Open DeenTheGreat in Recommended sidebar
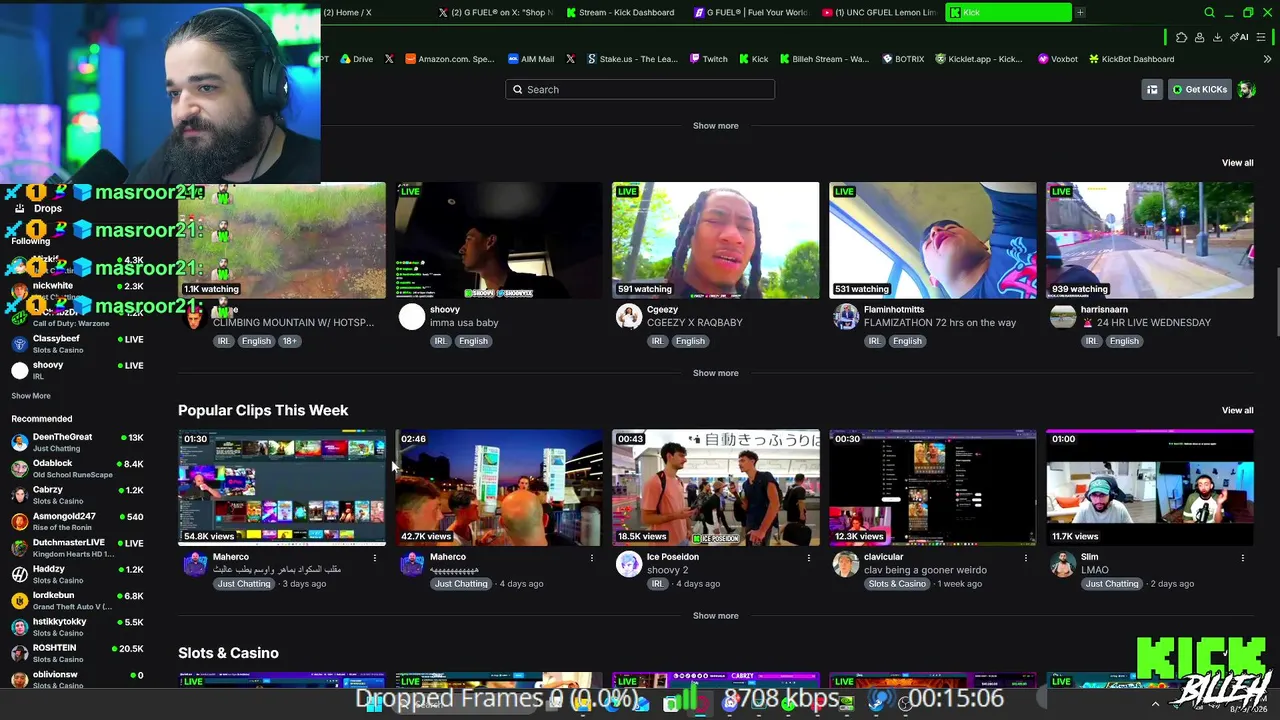The image size is (1280, 720). tap(78, 442)
